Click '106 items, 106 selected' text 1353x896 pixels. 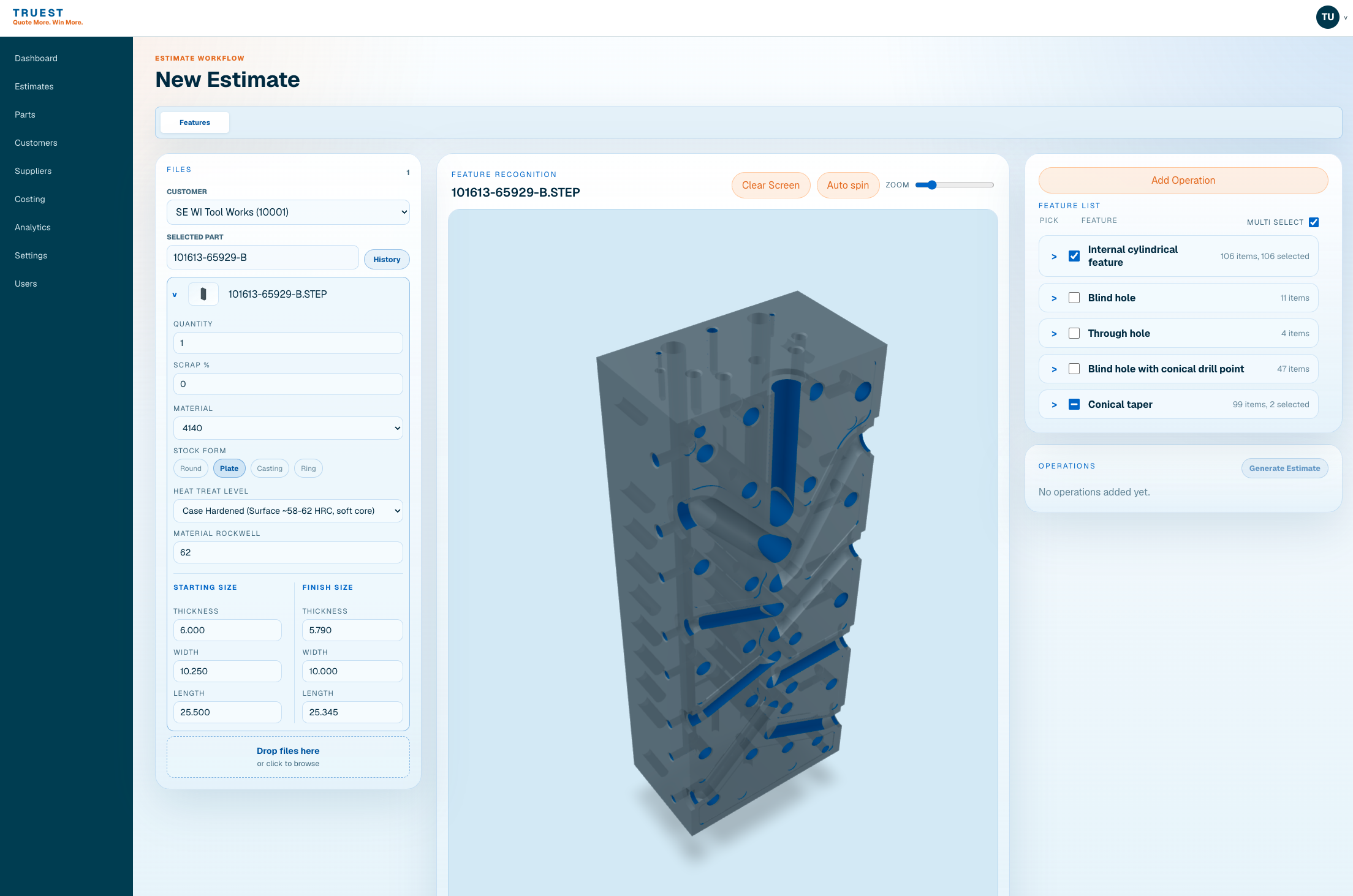pyautogui.click(x=1264, y=256)
